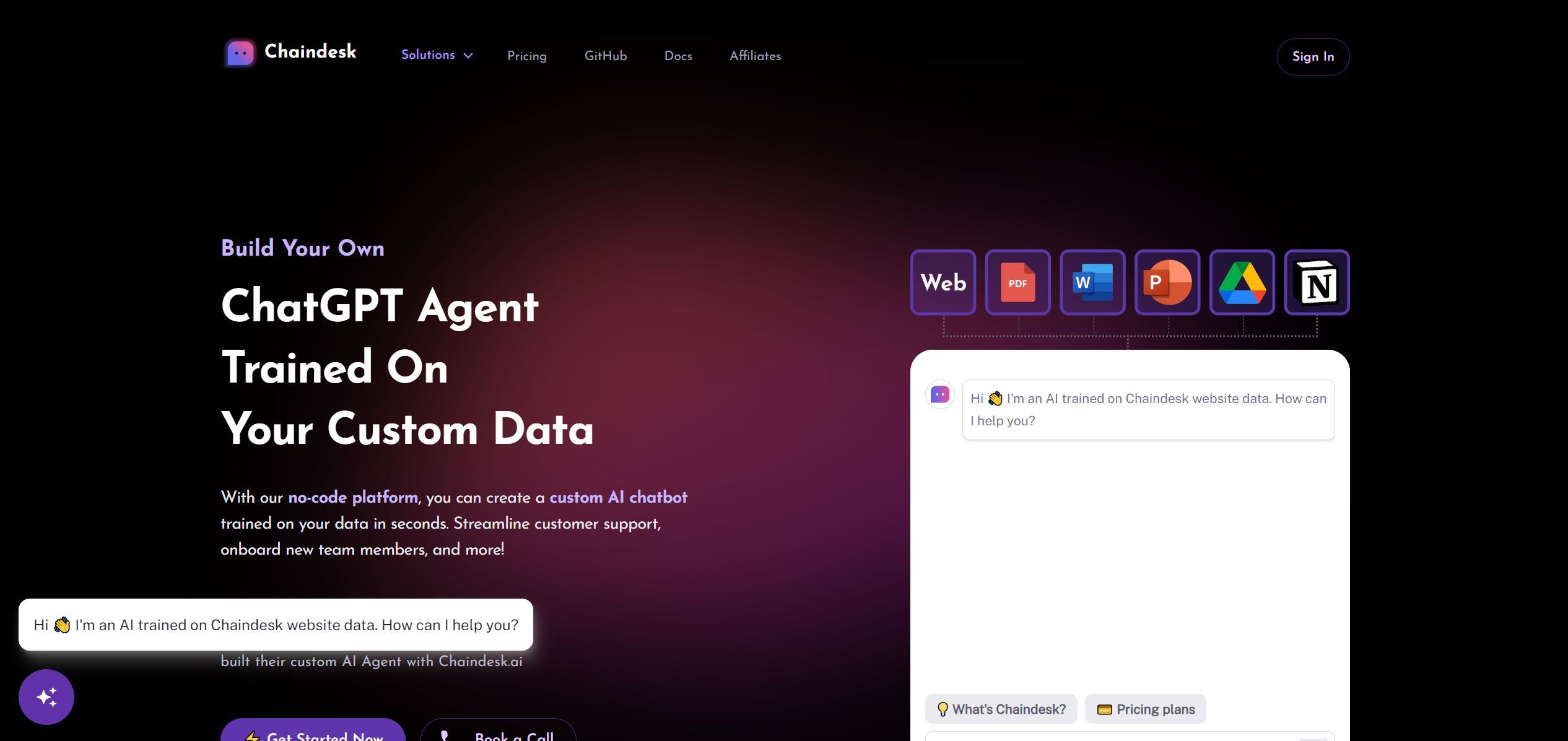The width and height of the screenshot is (1568, 741).
Task: Select the Pricing plans suggestion chip
Action: [x=1144, y=709]
